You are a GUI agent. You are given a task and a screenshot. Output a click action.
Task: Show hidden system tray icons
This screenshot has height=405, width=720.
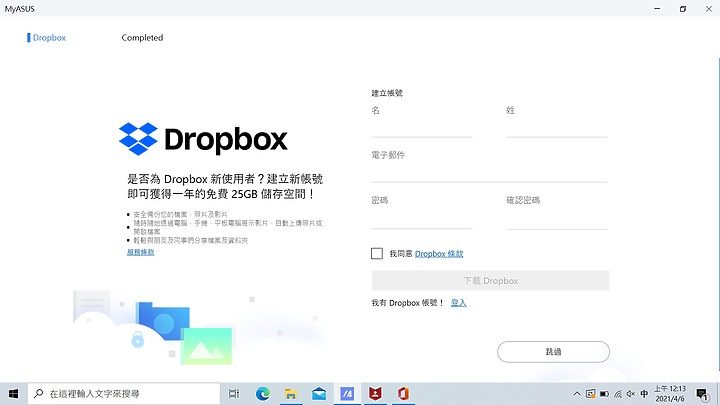(577, 394)
